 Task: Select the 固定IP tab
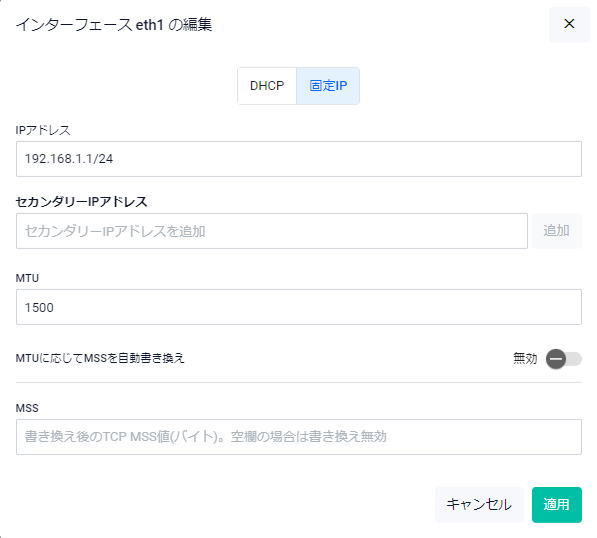328,86
